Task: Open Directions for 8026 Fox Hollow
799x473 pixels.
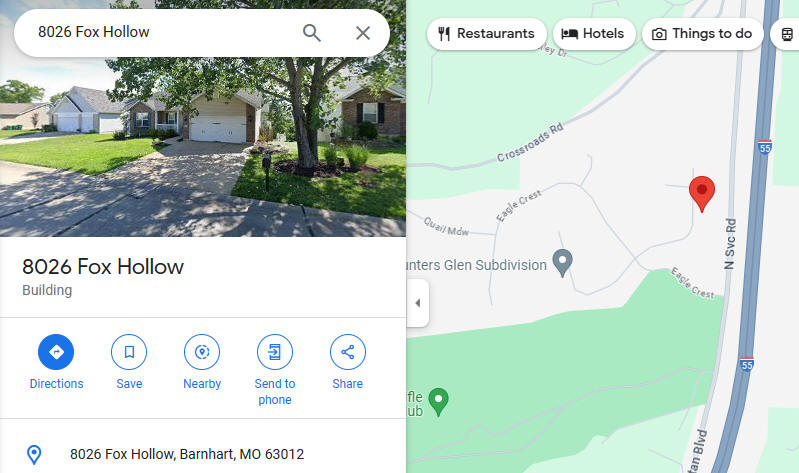Action: click(x=56, y=362)
